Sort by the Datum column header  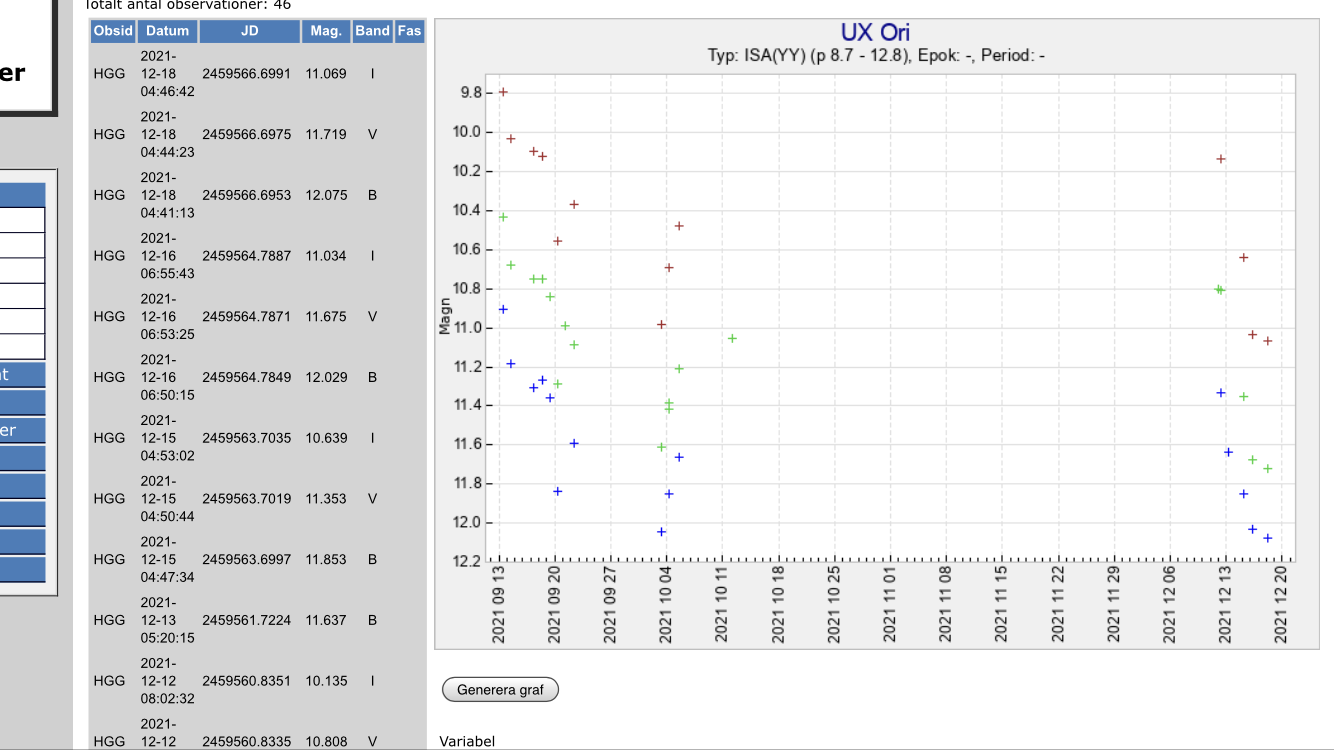coord(167,31)
